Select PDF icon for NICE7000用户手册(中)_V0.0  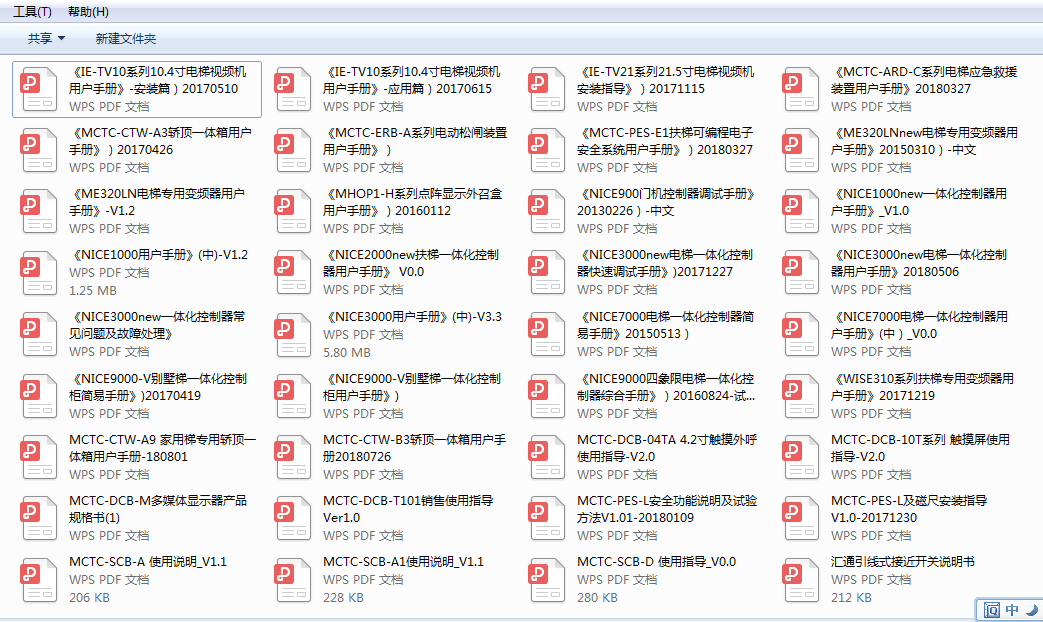coord(801,335)
